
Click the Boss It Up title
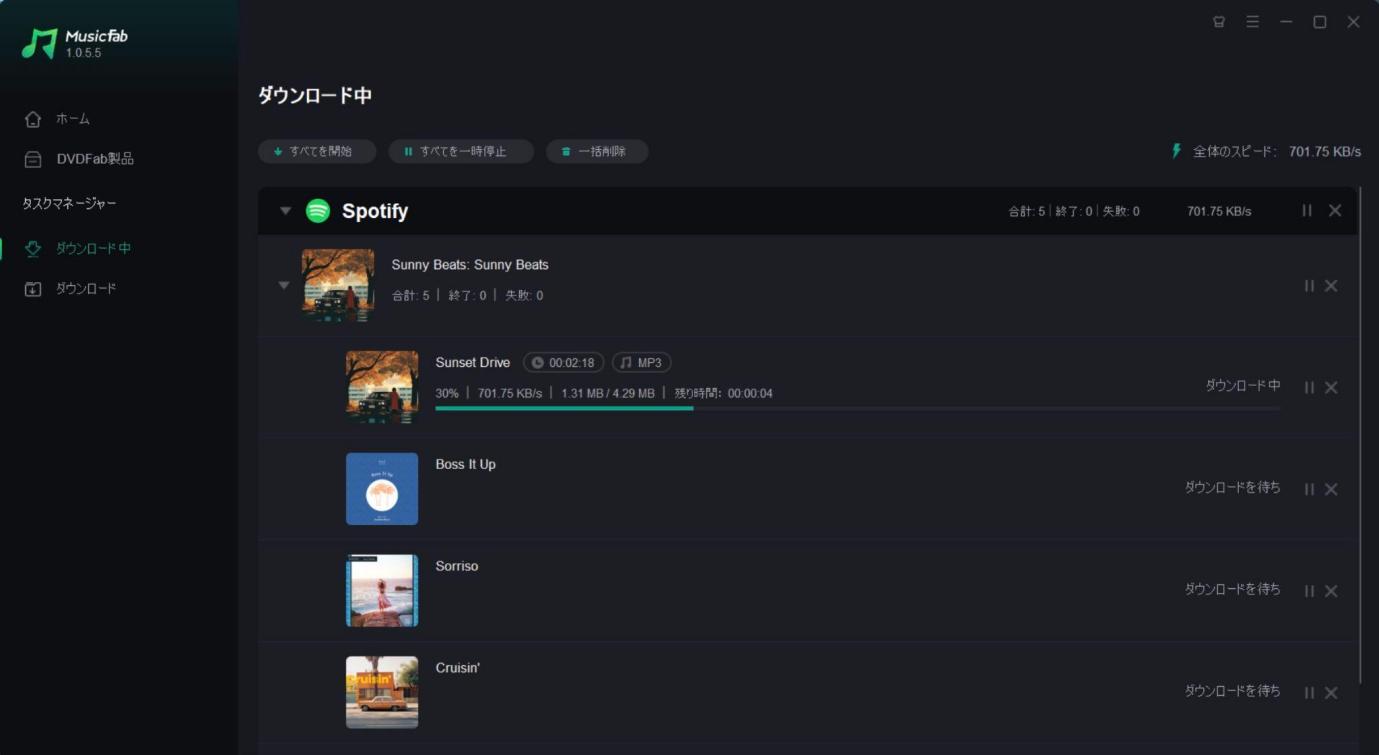point(466,464)
